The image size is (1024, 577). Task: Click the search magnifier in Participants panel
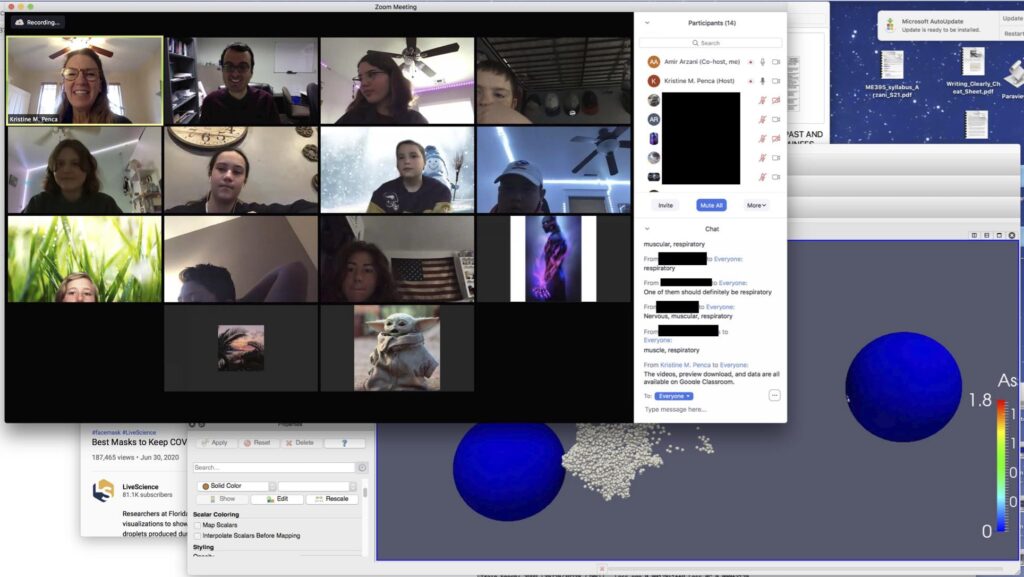696,43
